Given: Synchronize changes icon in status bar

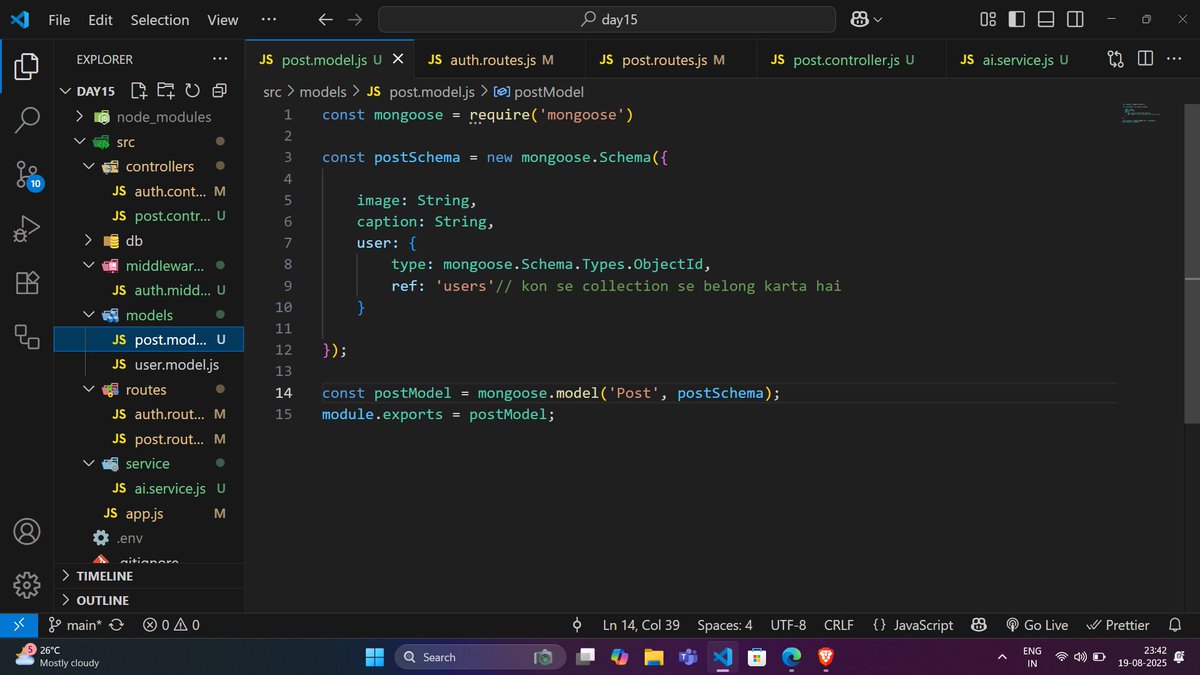Looking at the screenshot, I should point(116,625).
